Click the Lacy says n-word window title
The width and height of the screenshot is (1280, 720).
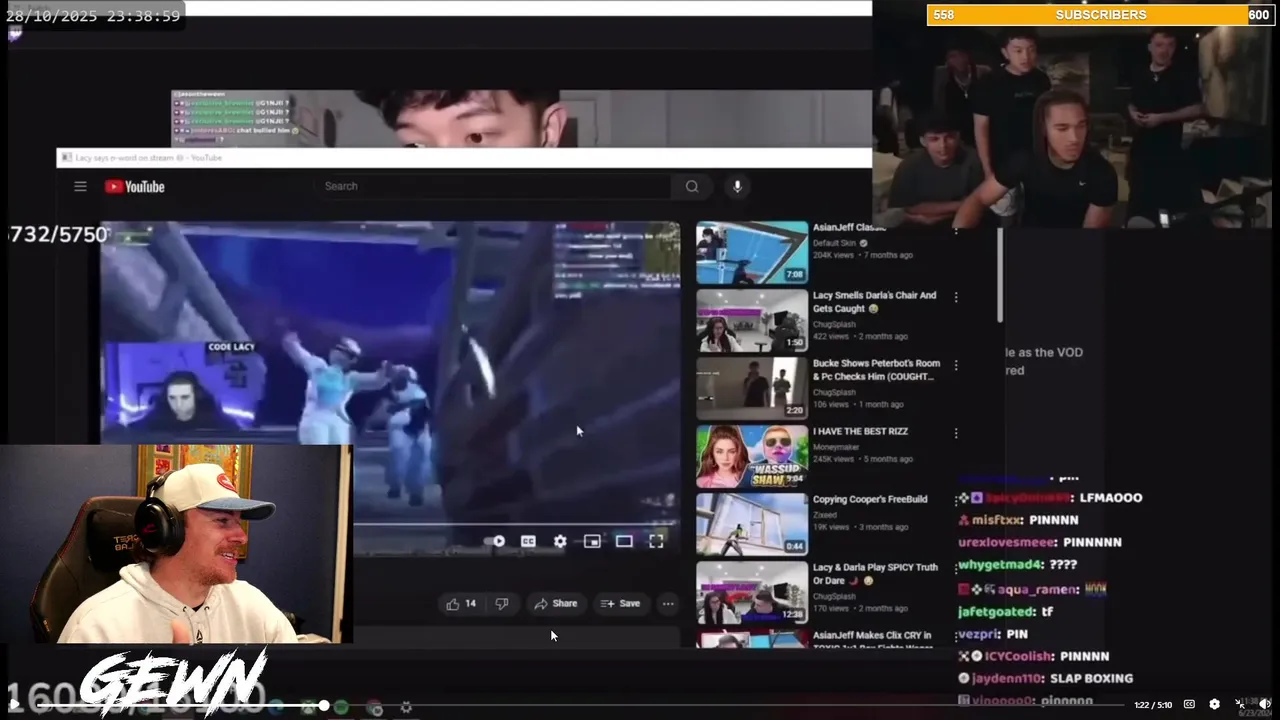tap(148, 158)
